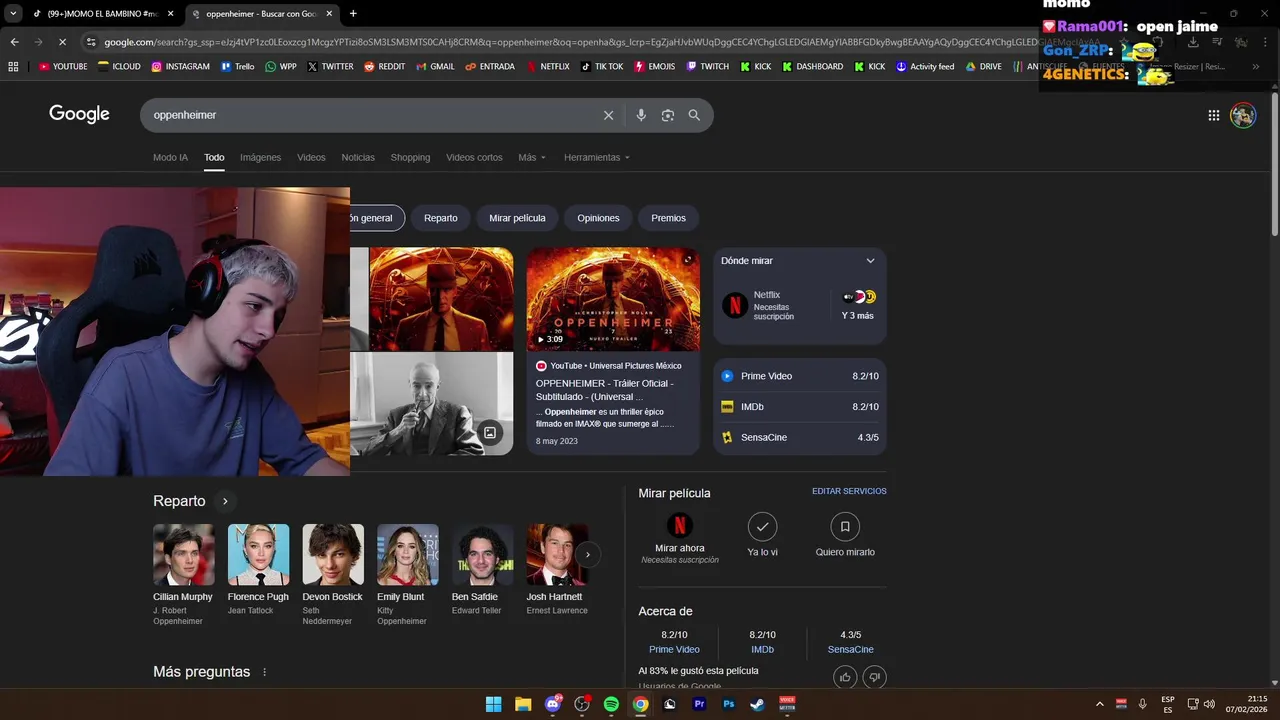Expand the Reparto cast section arrow

225,501
